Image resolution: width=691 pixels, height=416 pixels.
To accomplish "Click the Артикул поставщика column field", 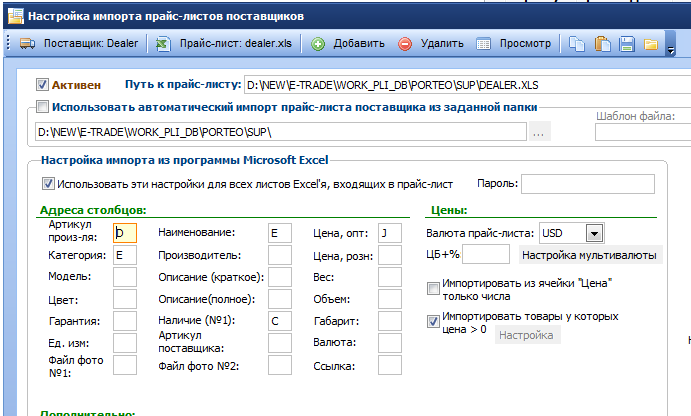I will pyautogui.click(x=280, y=343).
